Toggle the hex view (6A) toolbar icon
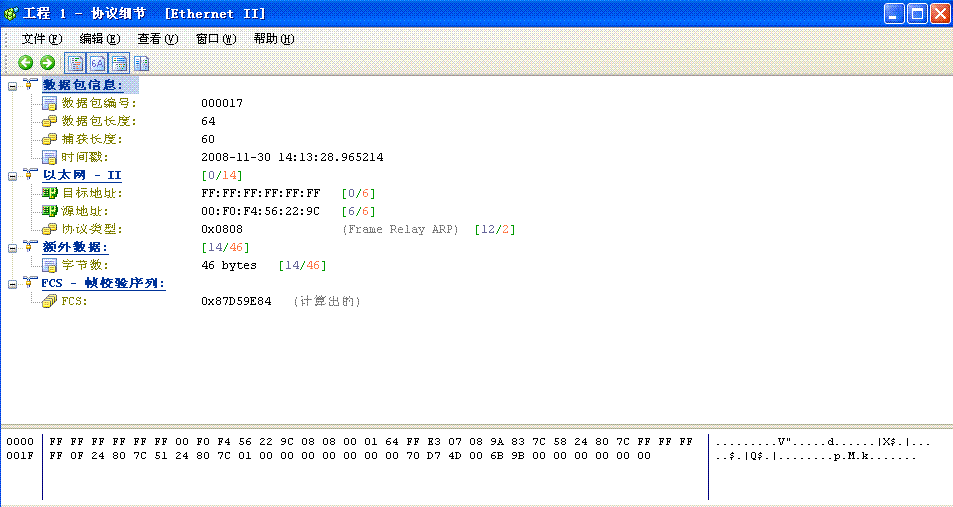 [97, 63]
